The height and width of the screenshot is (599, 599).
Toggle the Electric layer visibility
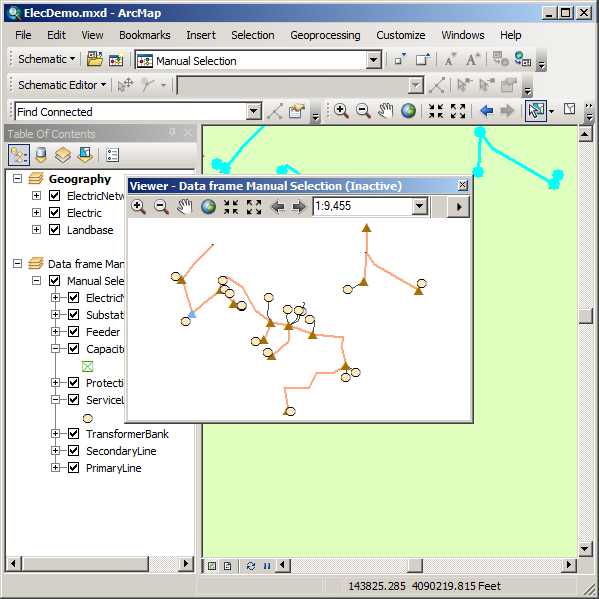point(55,212)
